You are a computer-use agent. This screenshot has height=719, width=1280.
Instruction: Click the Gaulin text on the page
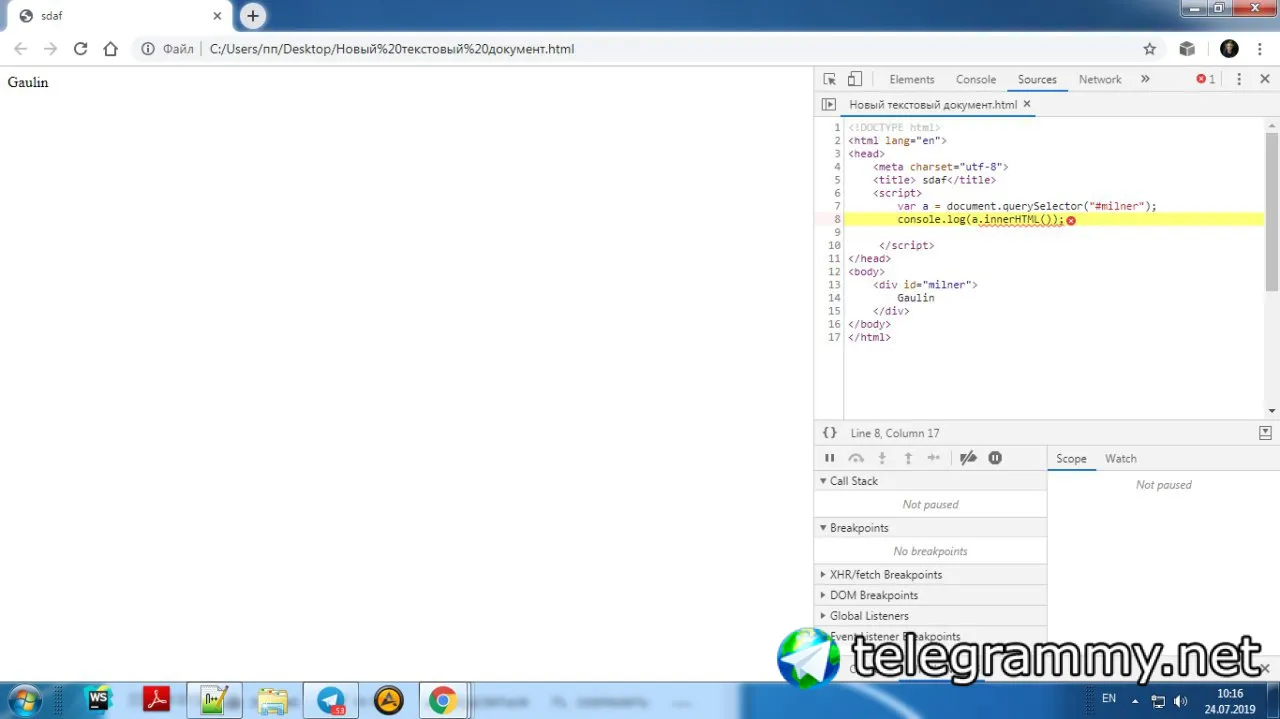pyautogui.click(x=28, y=82)
